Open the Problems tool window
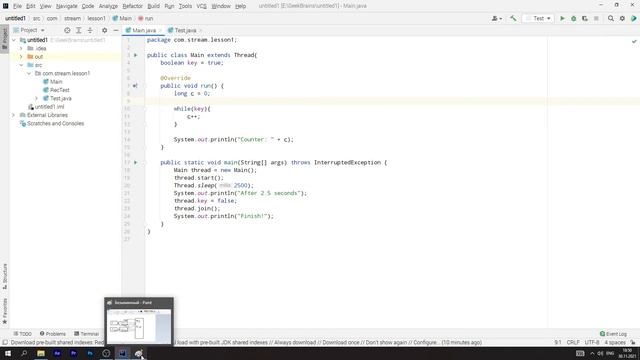The width and height of the screenshot is (640, 360). click(53, 334)
